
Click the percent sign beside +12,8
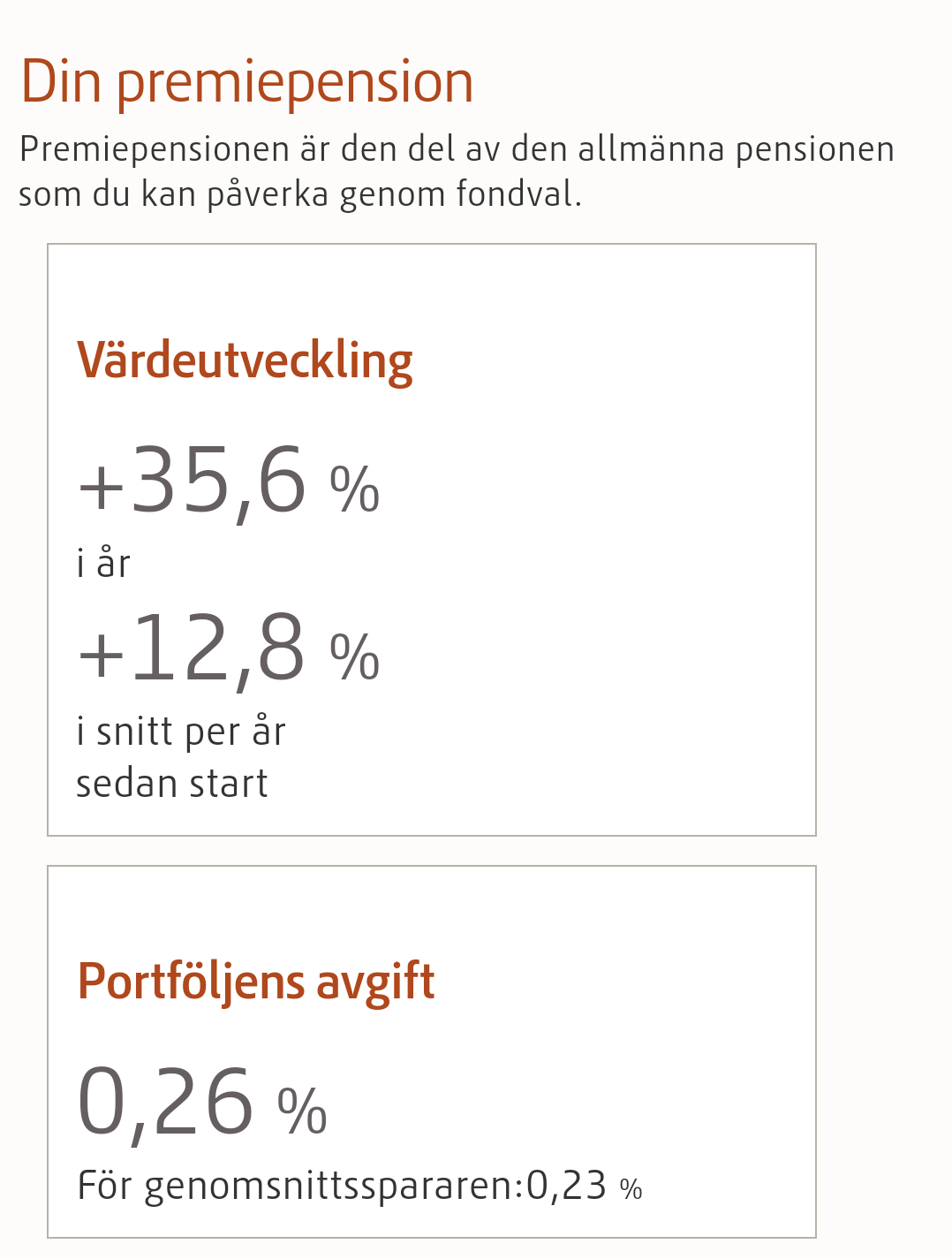[354, 658]
